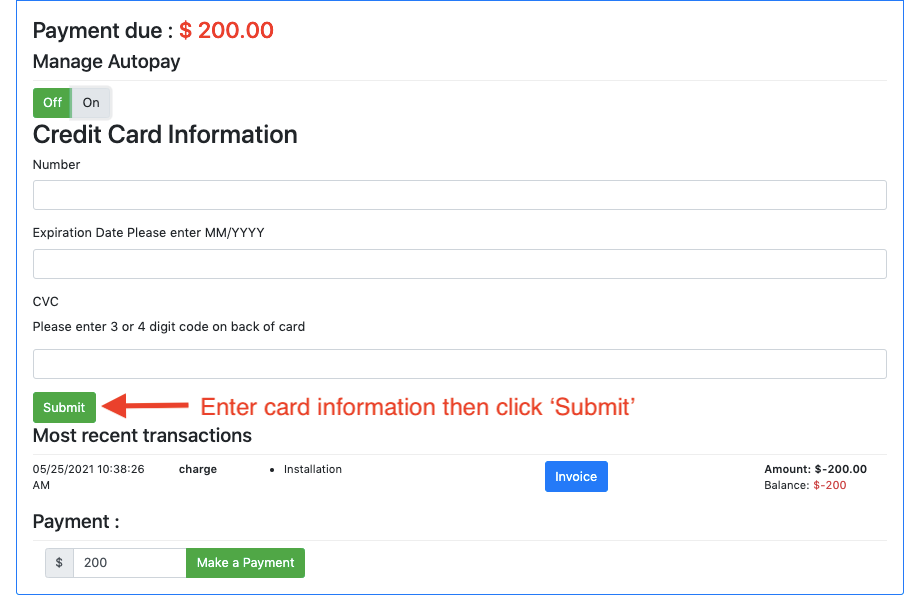Click the Make a Payment button
Viewport: 918px width, 607px height.
pyautogui.click(x=245, y=563)
